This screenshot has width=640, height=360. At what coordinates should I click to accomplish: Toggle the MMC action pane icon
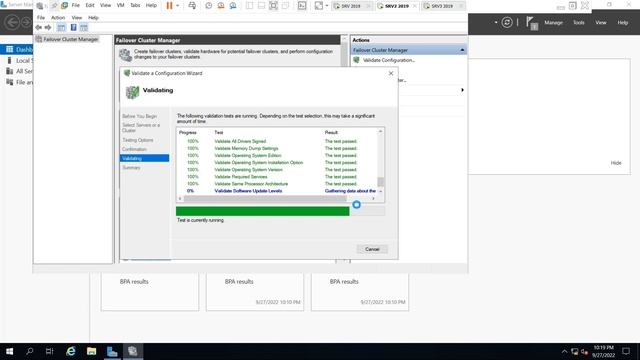click(x=84, y=27)
